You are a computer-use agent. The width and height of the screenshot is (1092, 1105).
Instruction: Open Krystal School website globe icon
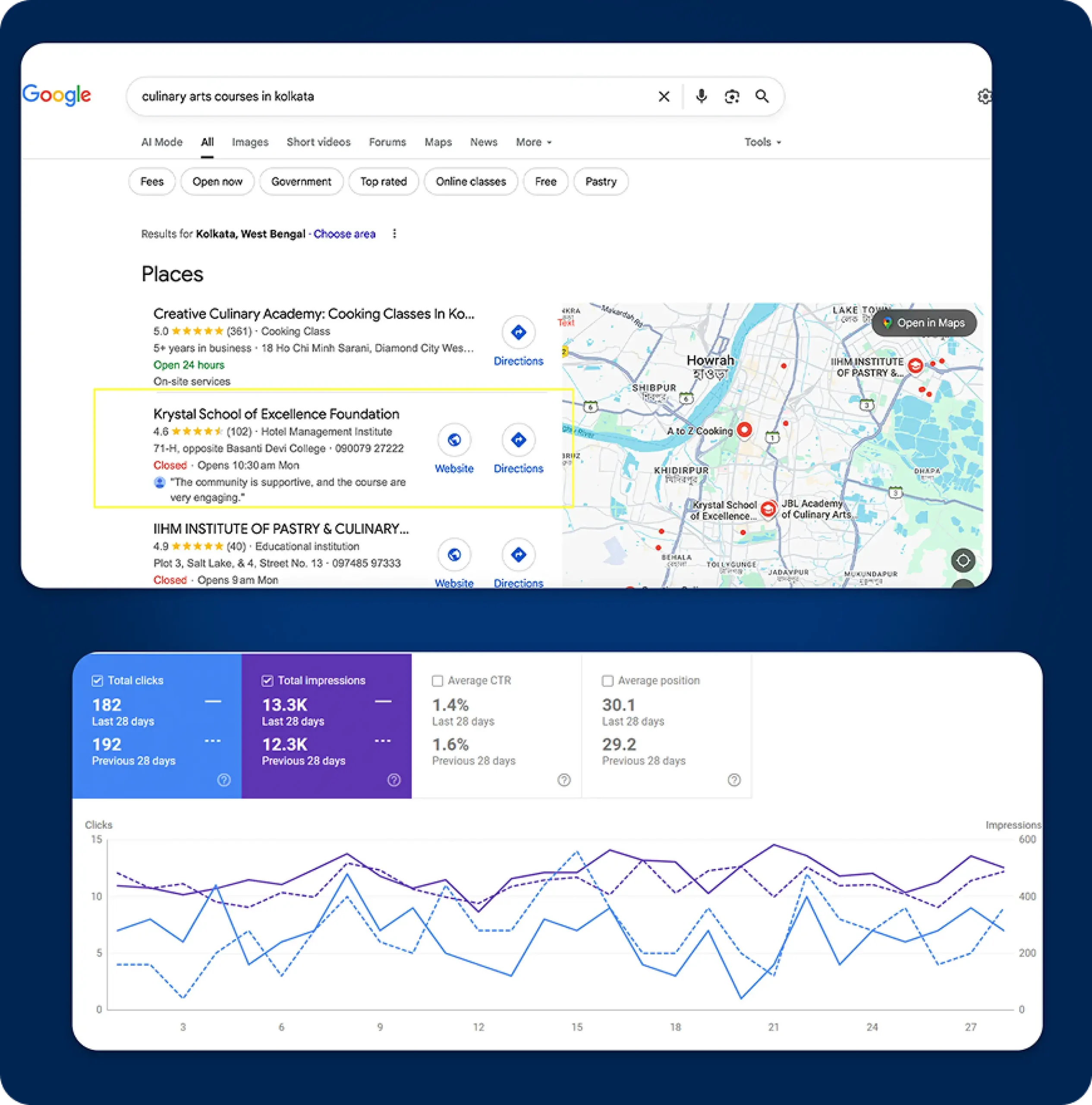(x=454, y=440)
